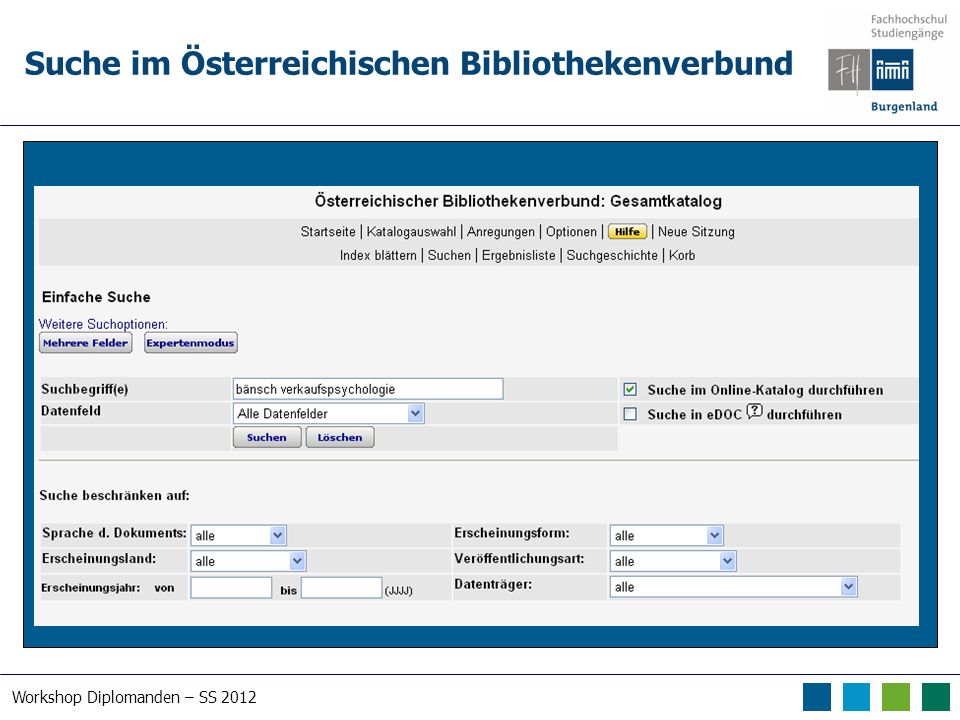The image size is (960, 720).
Task: Click the Gesamtkatalog title text
Action: tap(518, 201)
